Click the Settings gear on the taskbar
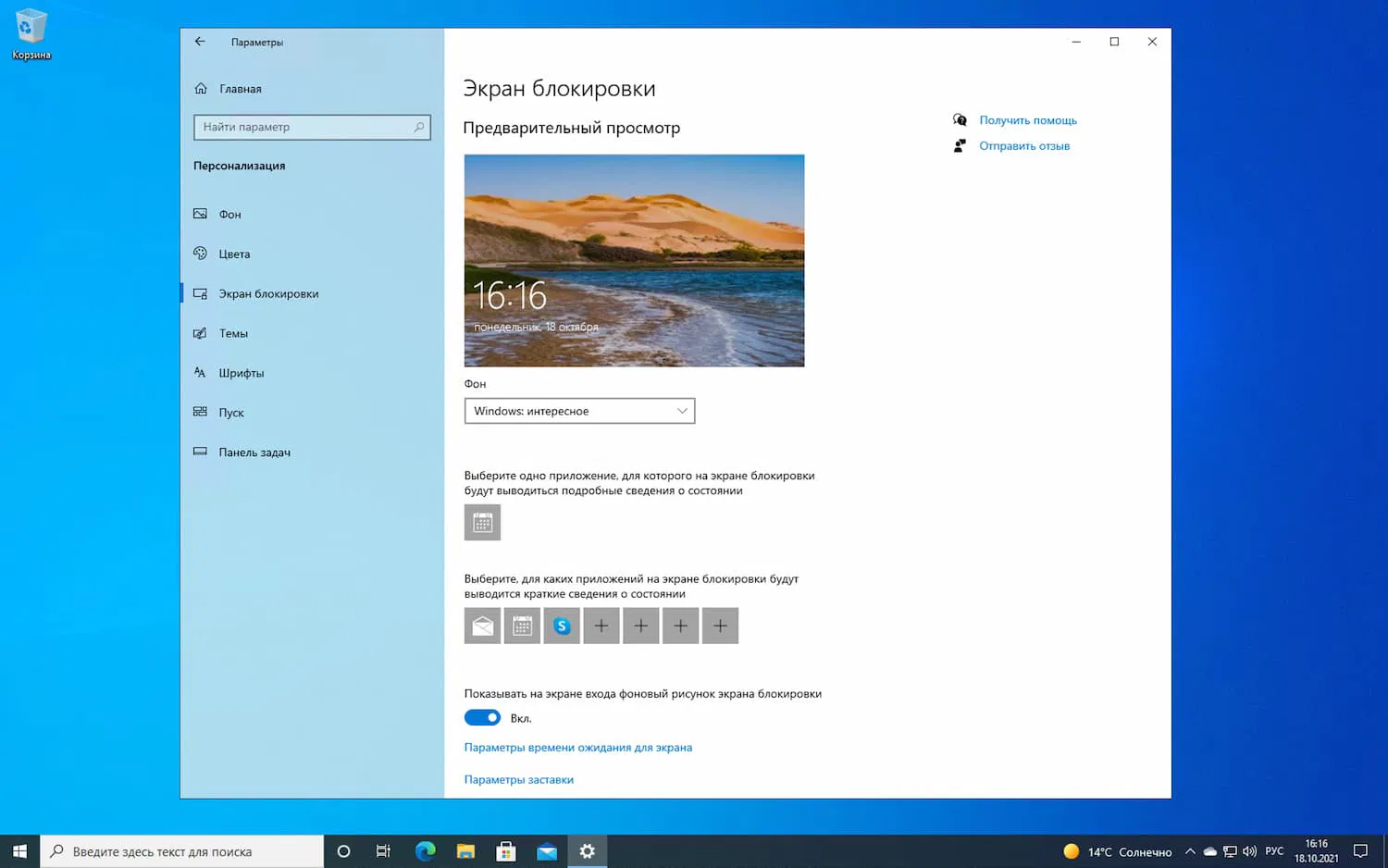1388x868 pixels. (x=588, y=851)
